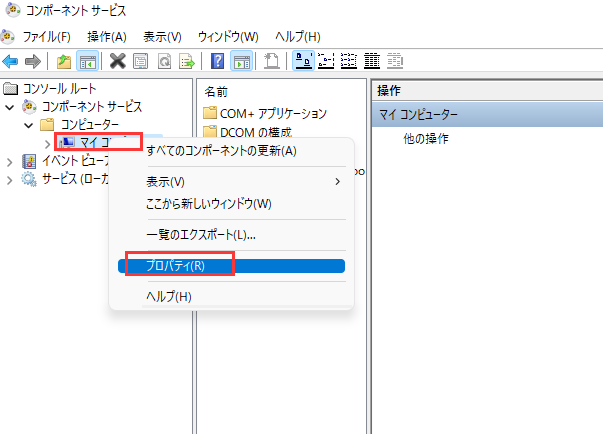Select COM+ アプリケーション in the list
Viewport: 603px width, 434px height.
[x=273, y=113]
